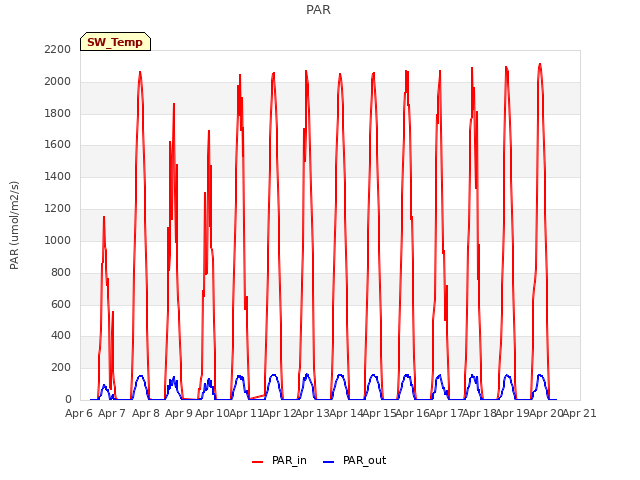Click the blue PAR_out peak on Apr 20

540,375
